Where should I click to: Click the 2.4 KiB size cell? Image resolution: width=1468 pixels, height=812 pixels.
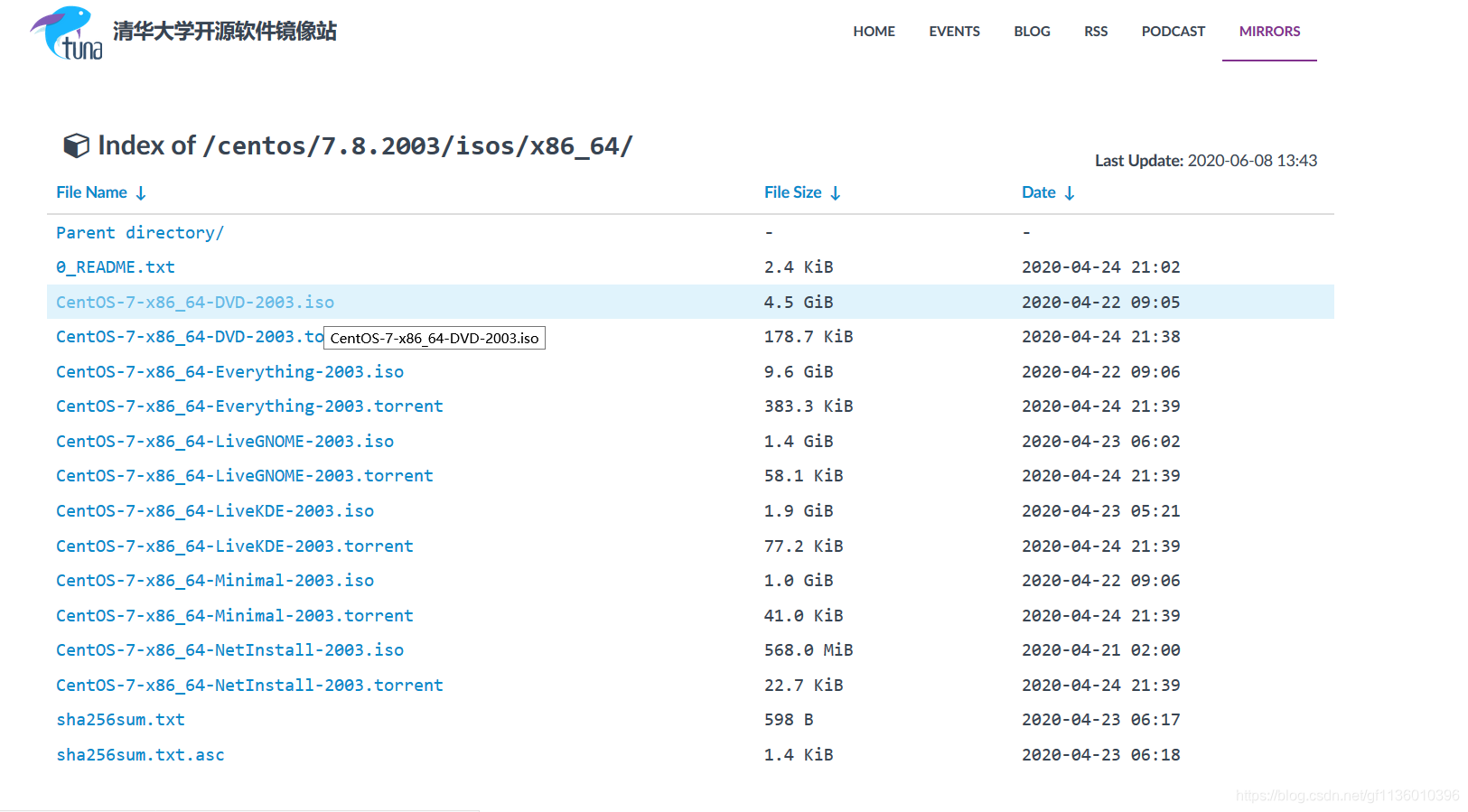799,267
